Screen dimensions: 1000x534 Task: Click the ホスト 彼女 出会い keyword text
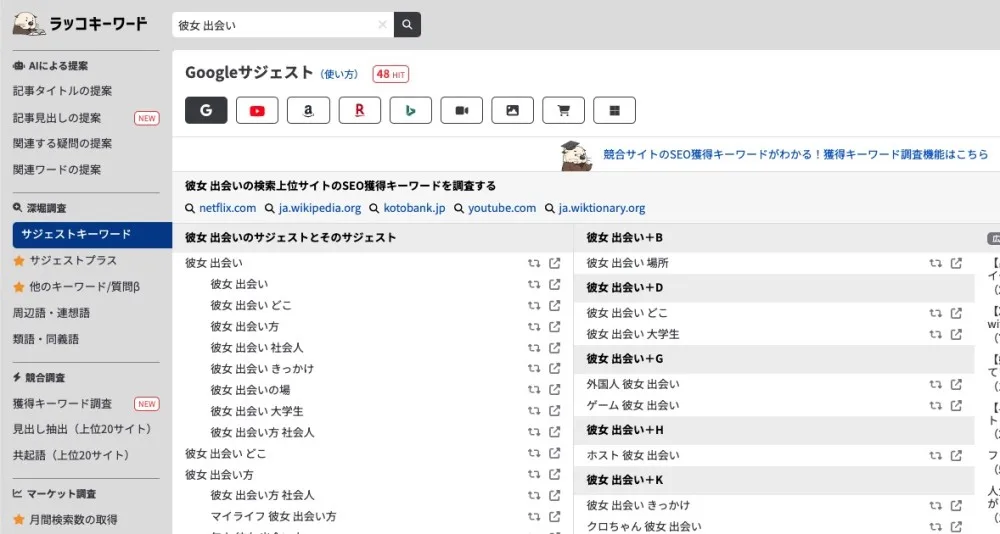click(x=633, y=456)
